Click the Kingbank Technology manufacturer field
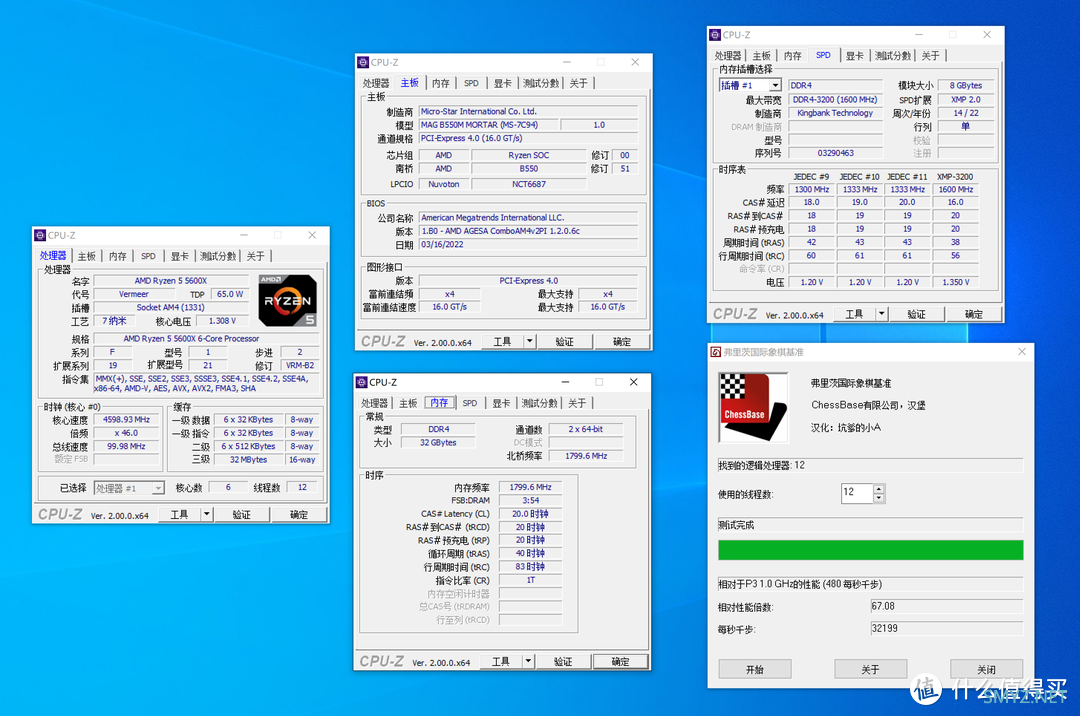Viewport: 1080px width, 716px height. [835, 113]
